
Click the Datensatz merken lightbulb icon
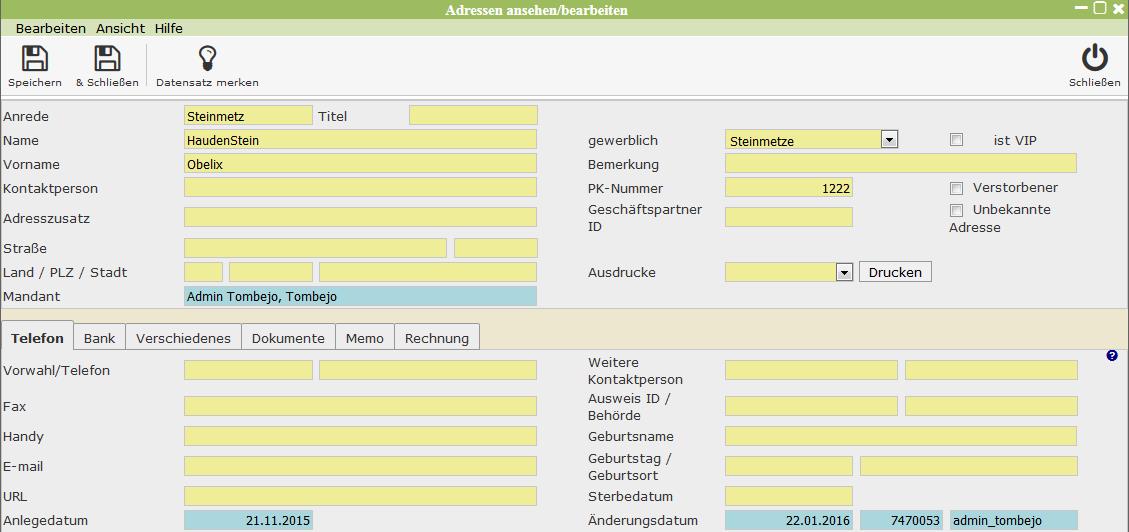(207, 59)
